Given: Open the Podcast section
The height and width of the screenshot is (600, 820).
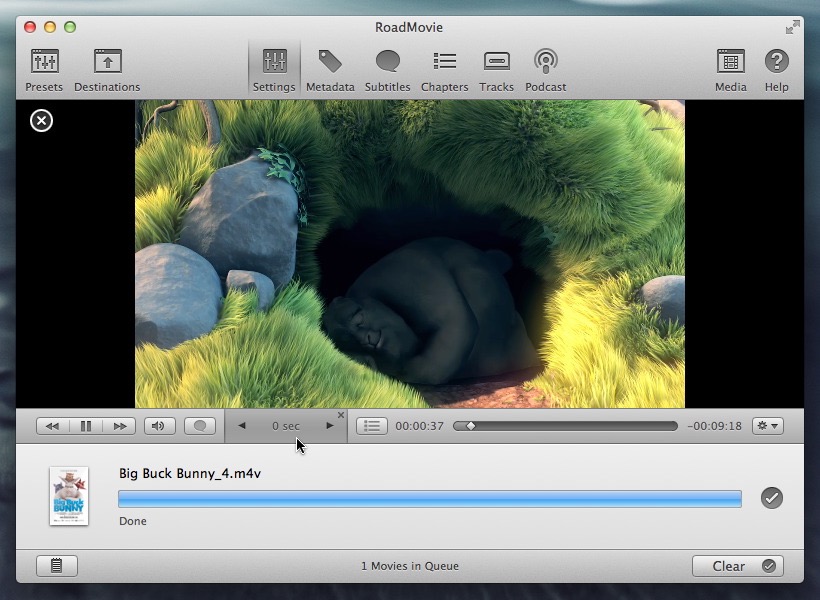Looking at the screenshot, I should click(545, 70).
